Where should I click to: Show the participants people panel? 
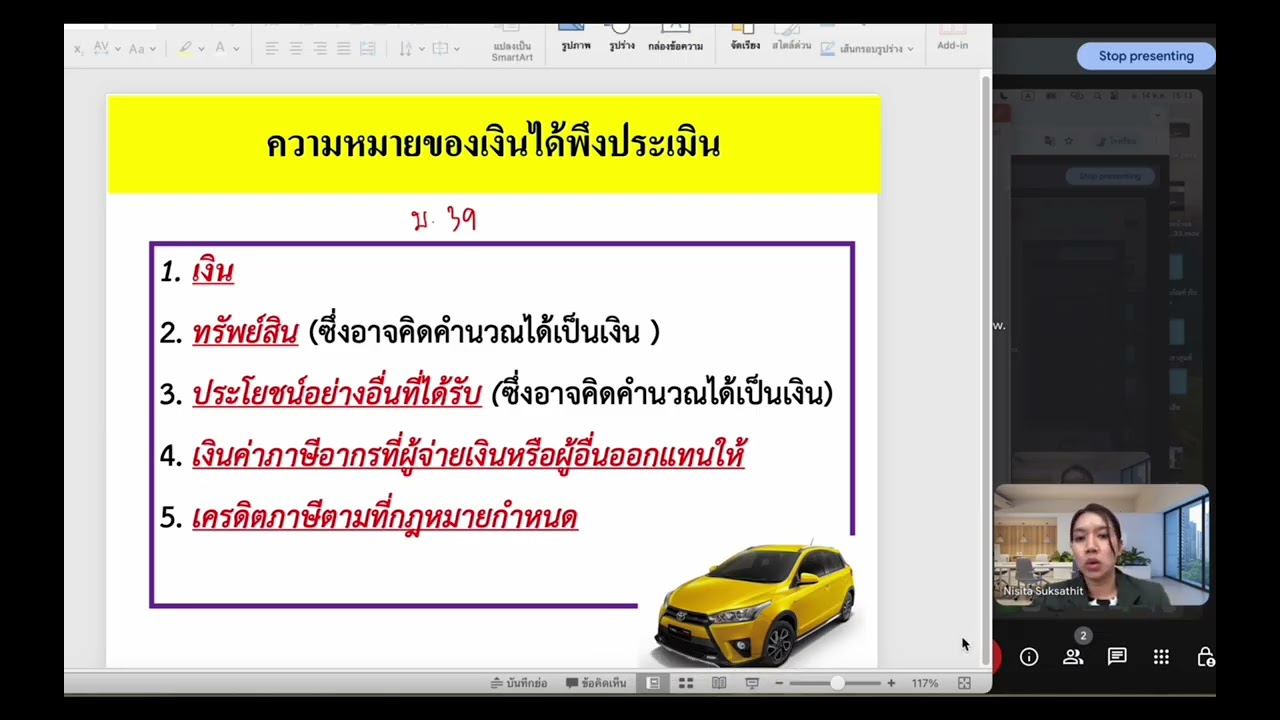coord(1073,657)
